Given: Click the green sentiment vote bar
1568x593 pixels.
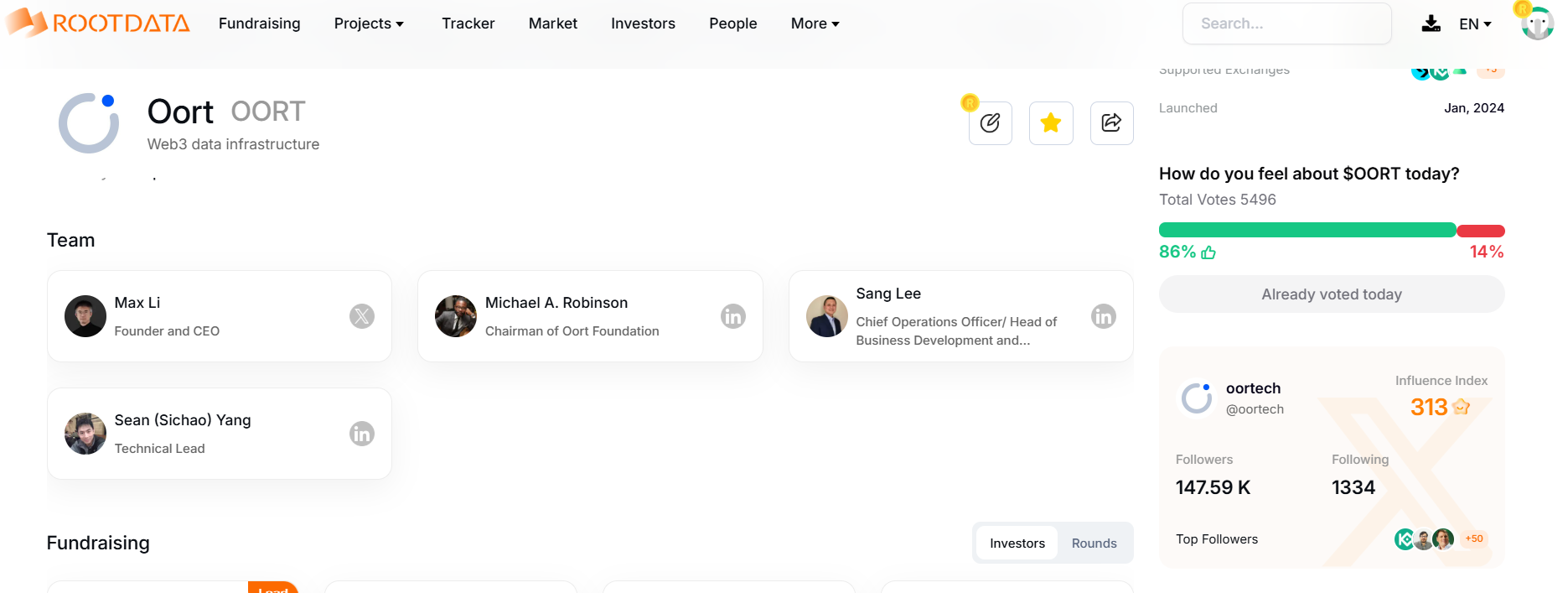Looking at the screenshot, I should (1307, 231).
